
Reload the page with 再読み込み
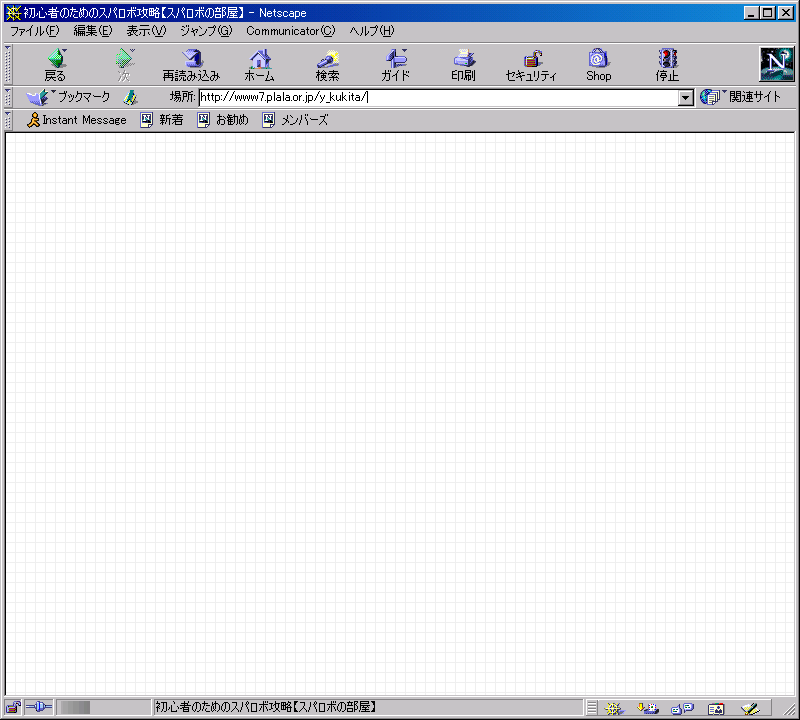[x=191, y=65]
